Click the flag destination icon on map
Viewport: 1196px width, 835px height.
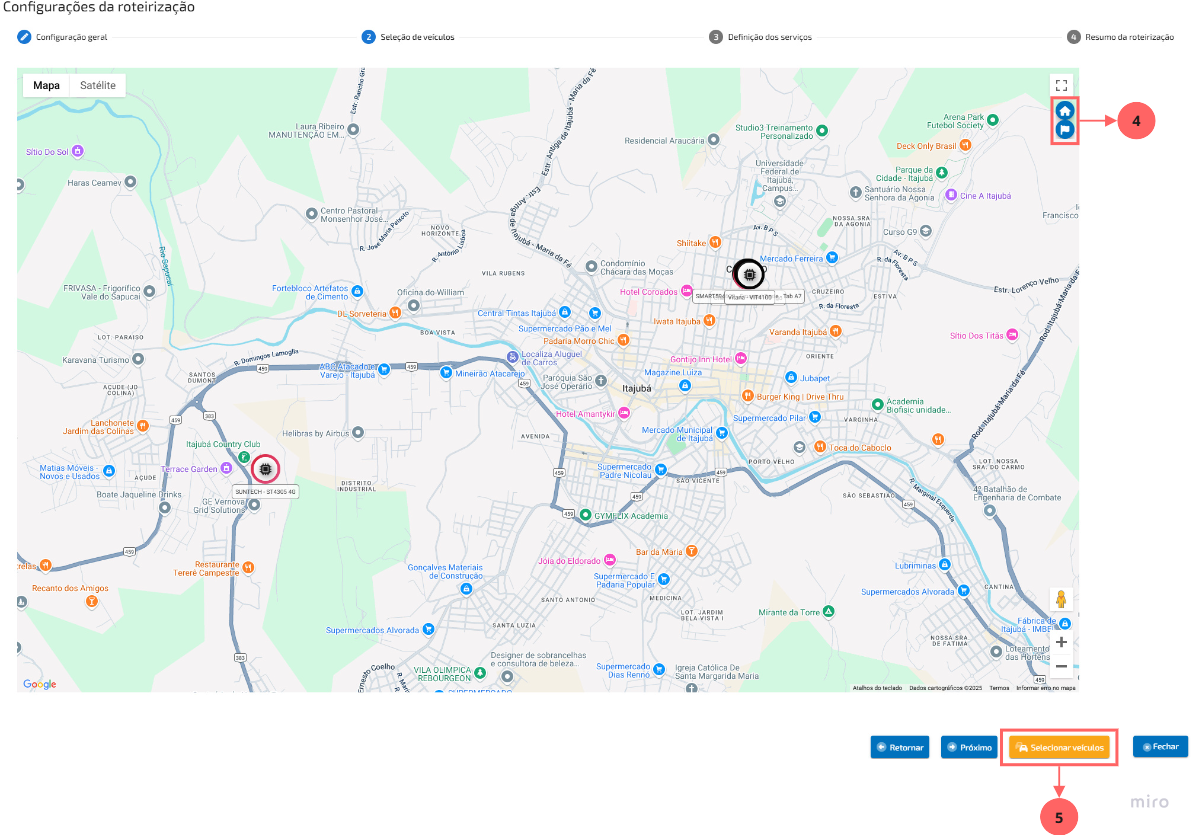coord(1065,130)
